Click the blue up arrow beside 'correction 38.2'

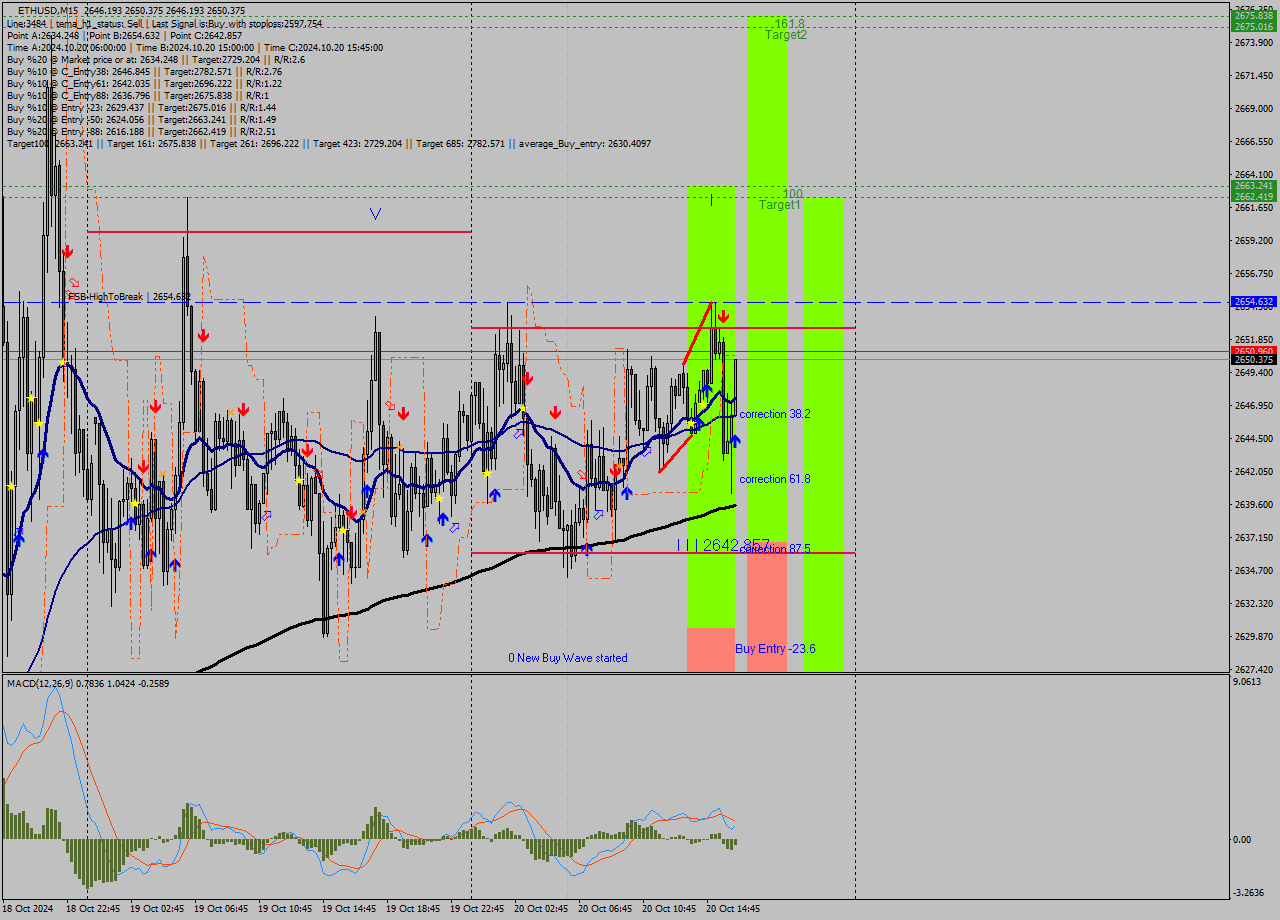coord(735,440)
